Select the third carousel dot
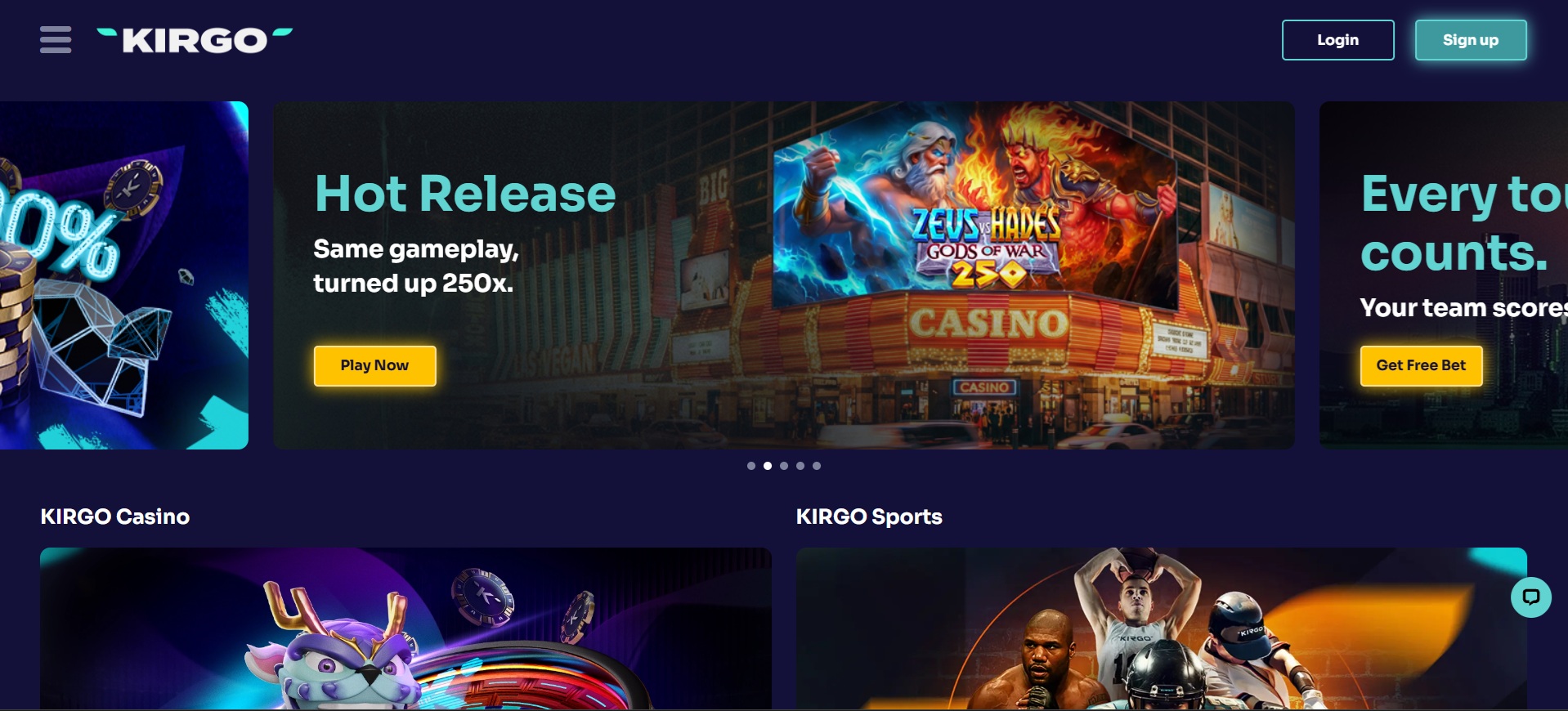 click(x=784, y=466)
